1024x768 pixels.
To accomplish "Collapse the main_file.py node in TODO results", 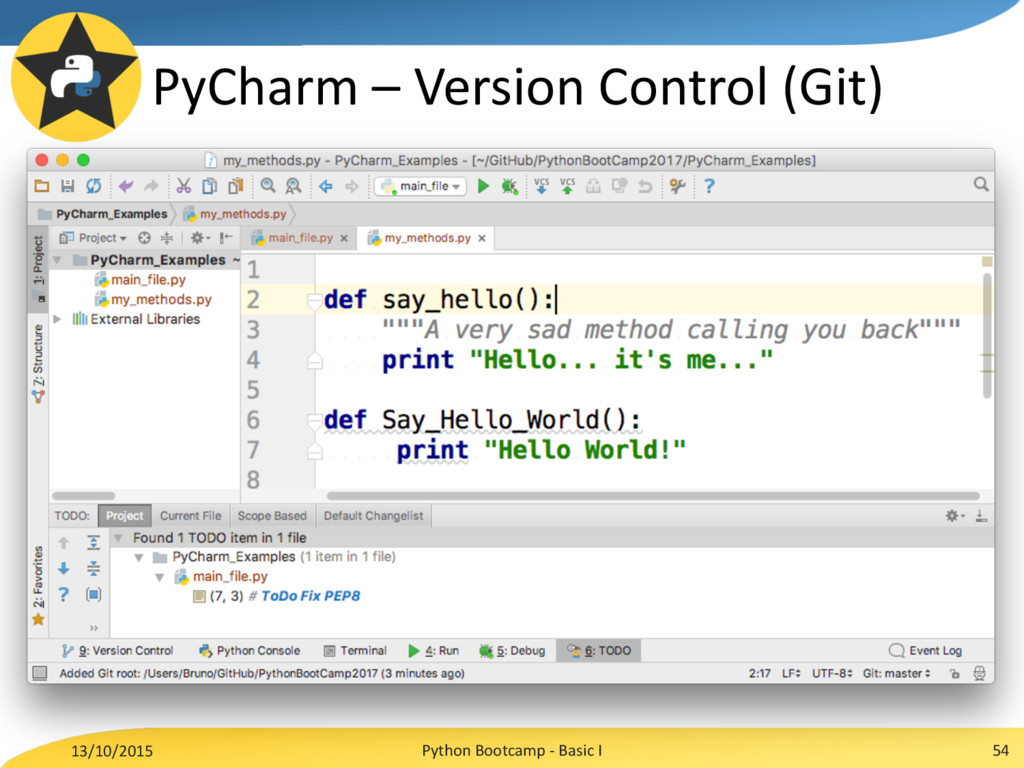I will (159, 577).
